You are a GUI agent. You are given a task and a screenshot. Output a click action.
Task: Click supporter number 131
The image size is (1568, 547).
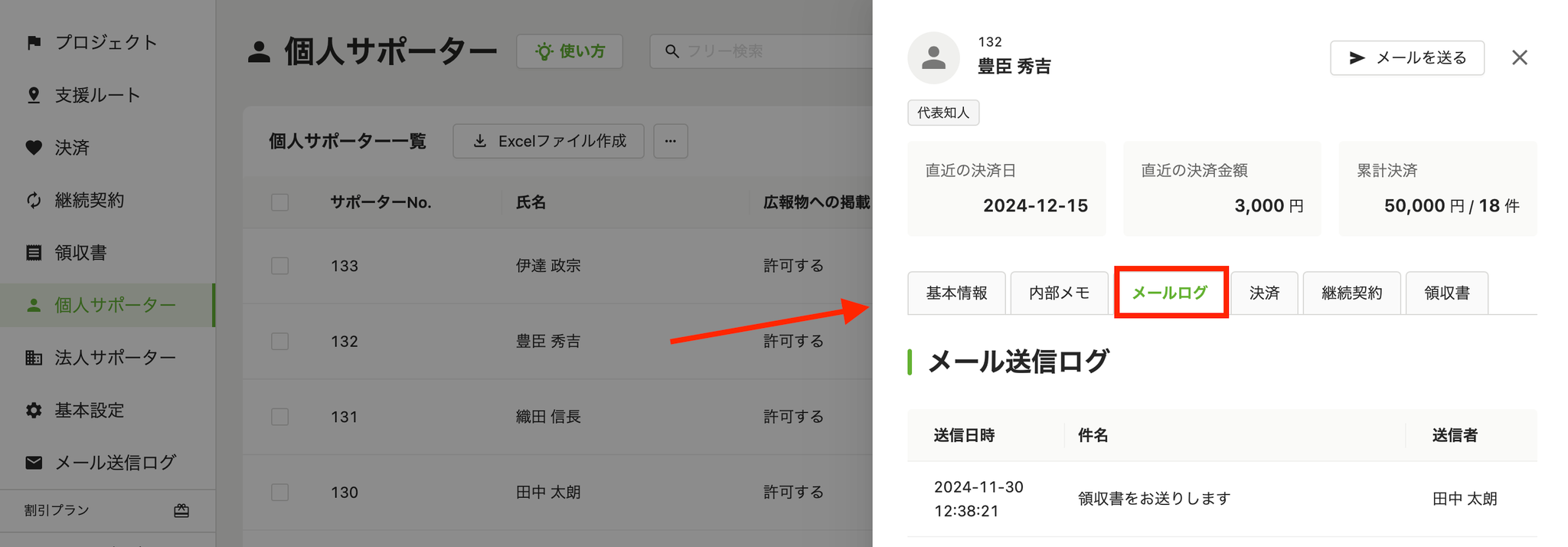345,417
